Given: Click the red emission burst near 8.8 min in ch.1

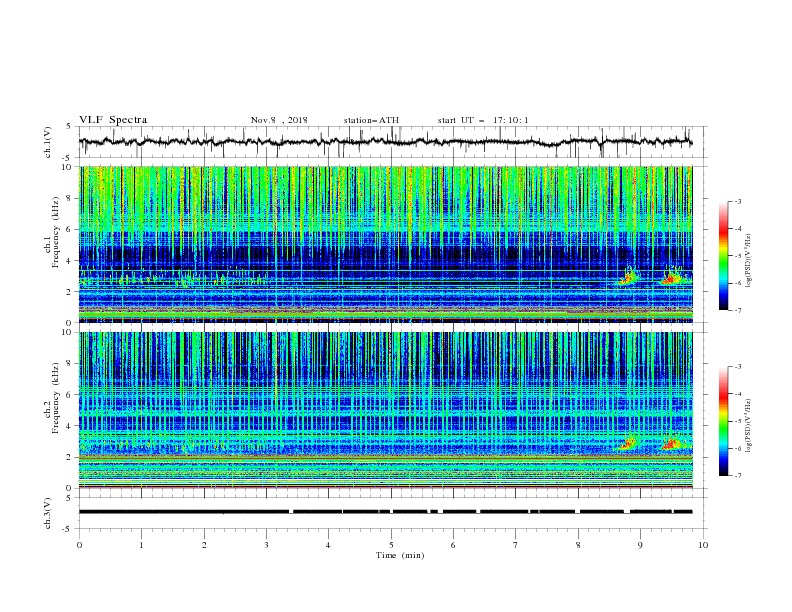Looking at the screenshot, I should coord(629,278).
